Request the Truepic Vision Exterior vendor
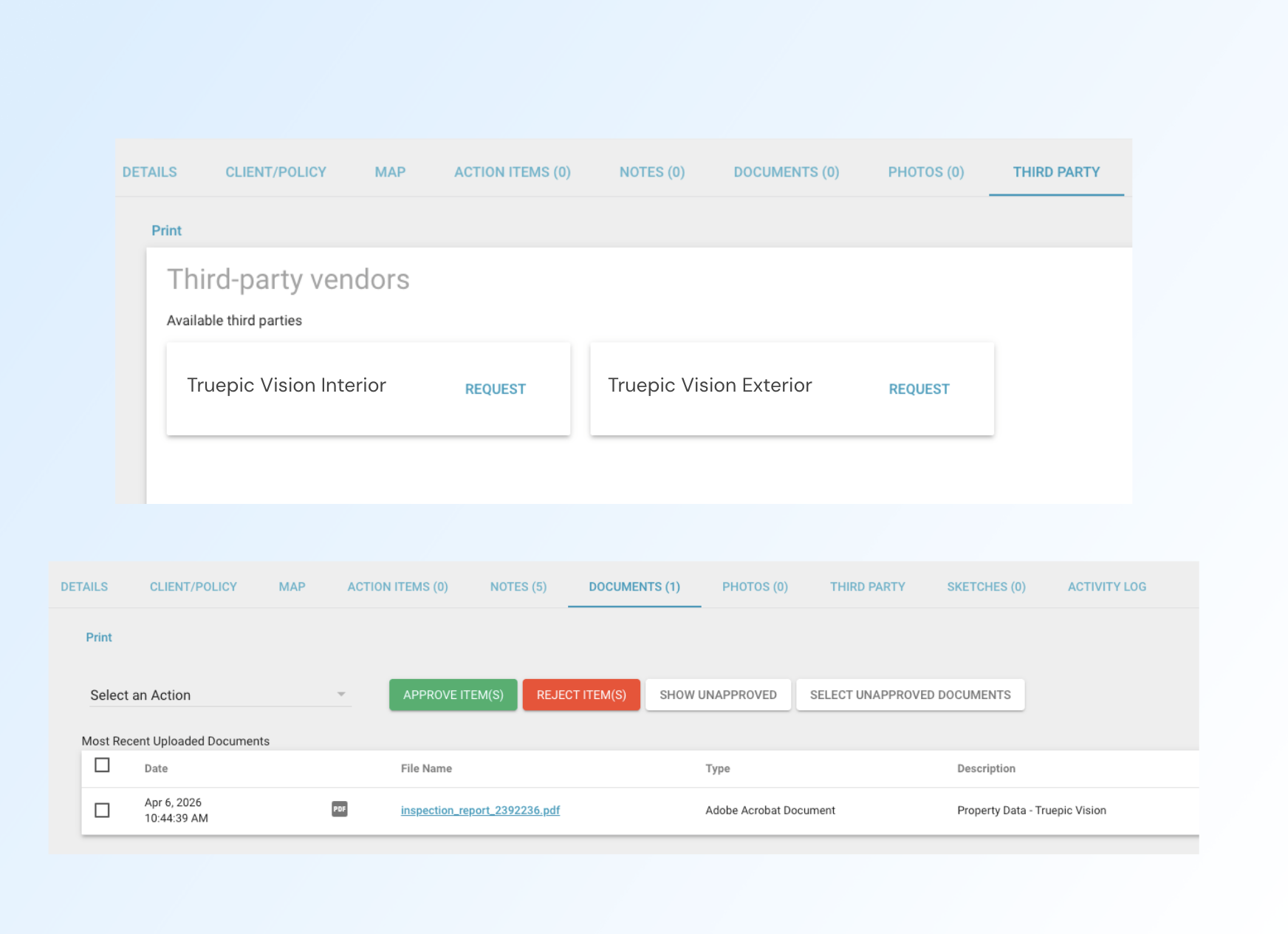The height and width of the screenshot is (934, 1288). click(919, 389)
